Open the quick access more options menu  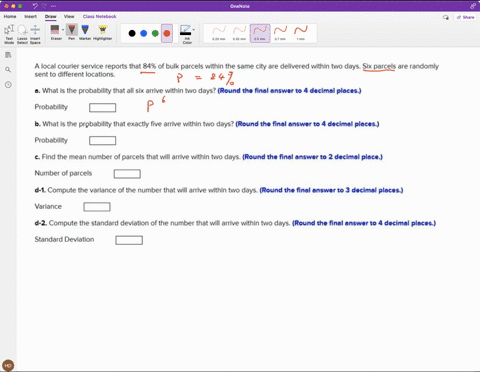click(x=54, y=6)
